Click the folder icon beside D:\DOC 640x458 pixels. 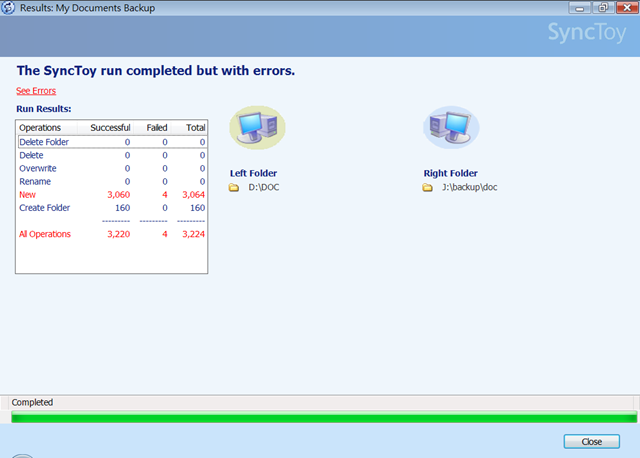tap(234, 187)
